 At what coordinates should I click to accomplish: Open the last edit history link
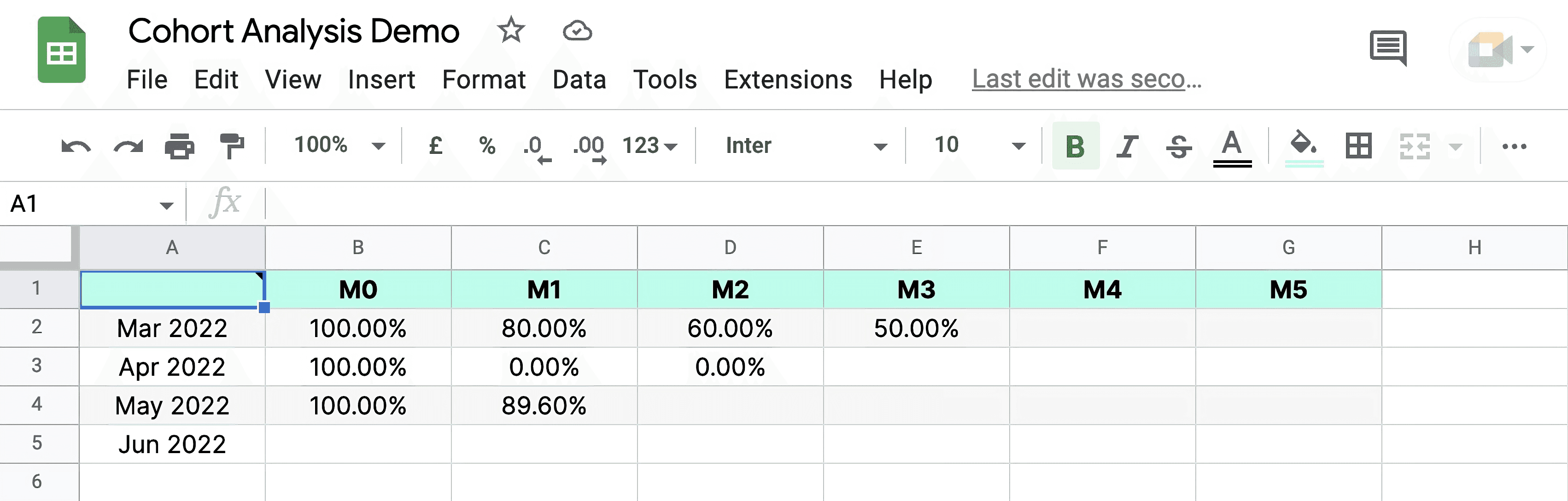point(1087,79)
